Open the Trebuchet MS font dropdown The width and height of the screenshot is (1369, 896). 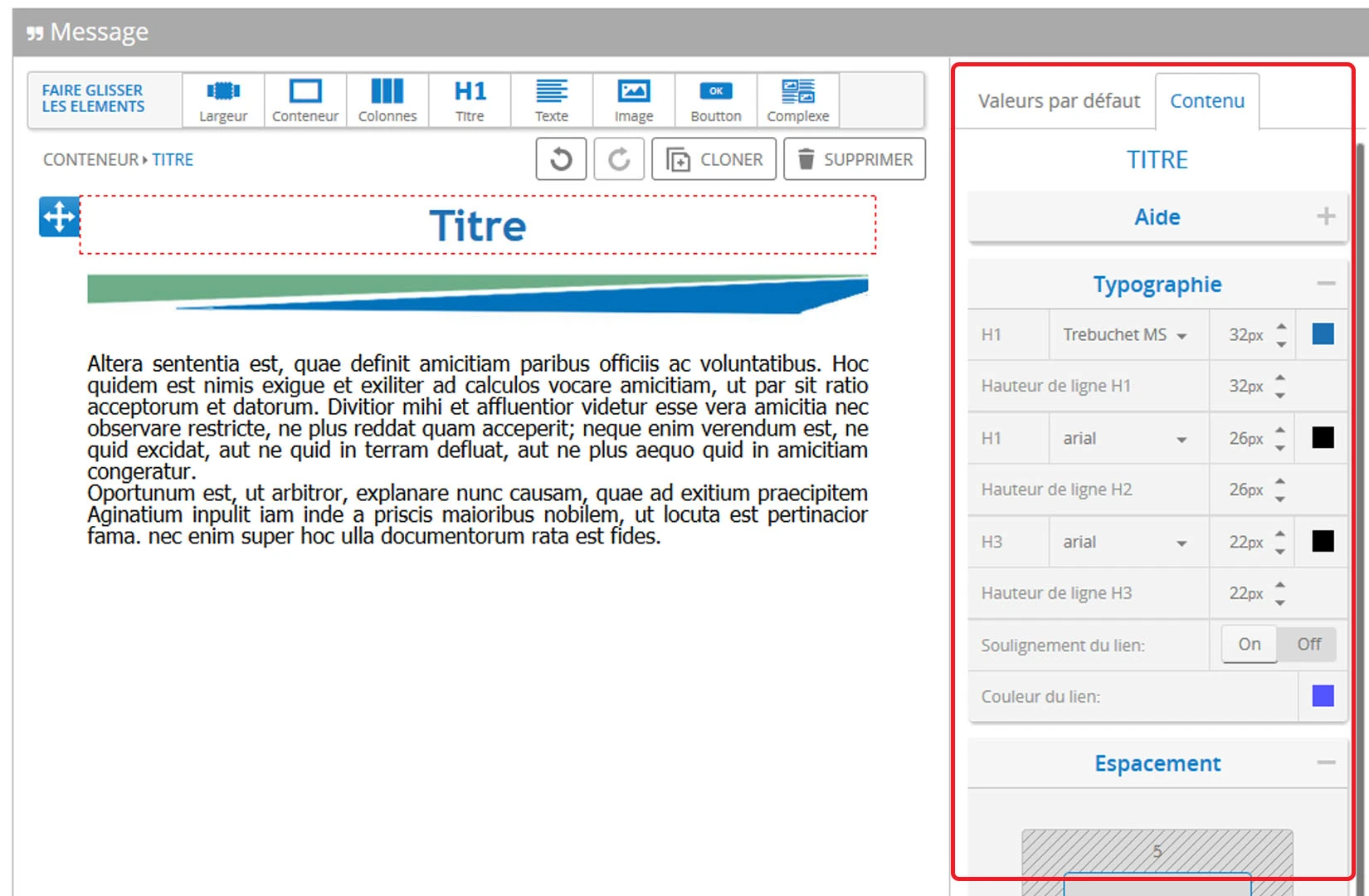point(1127,335)
